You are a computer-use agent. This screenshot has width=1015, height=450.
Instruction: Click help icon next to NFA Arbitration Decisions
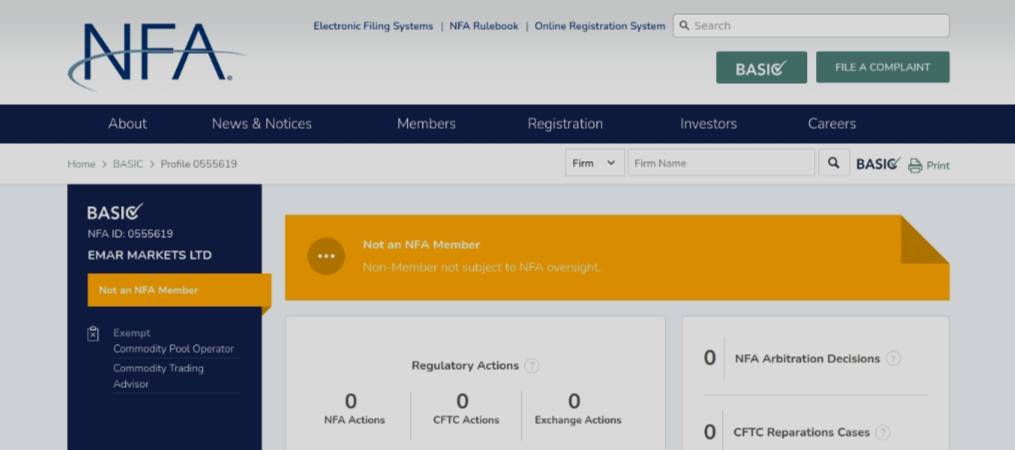(893, 359)
